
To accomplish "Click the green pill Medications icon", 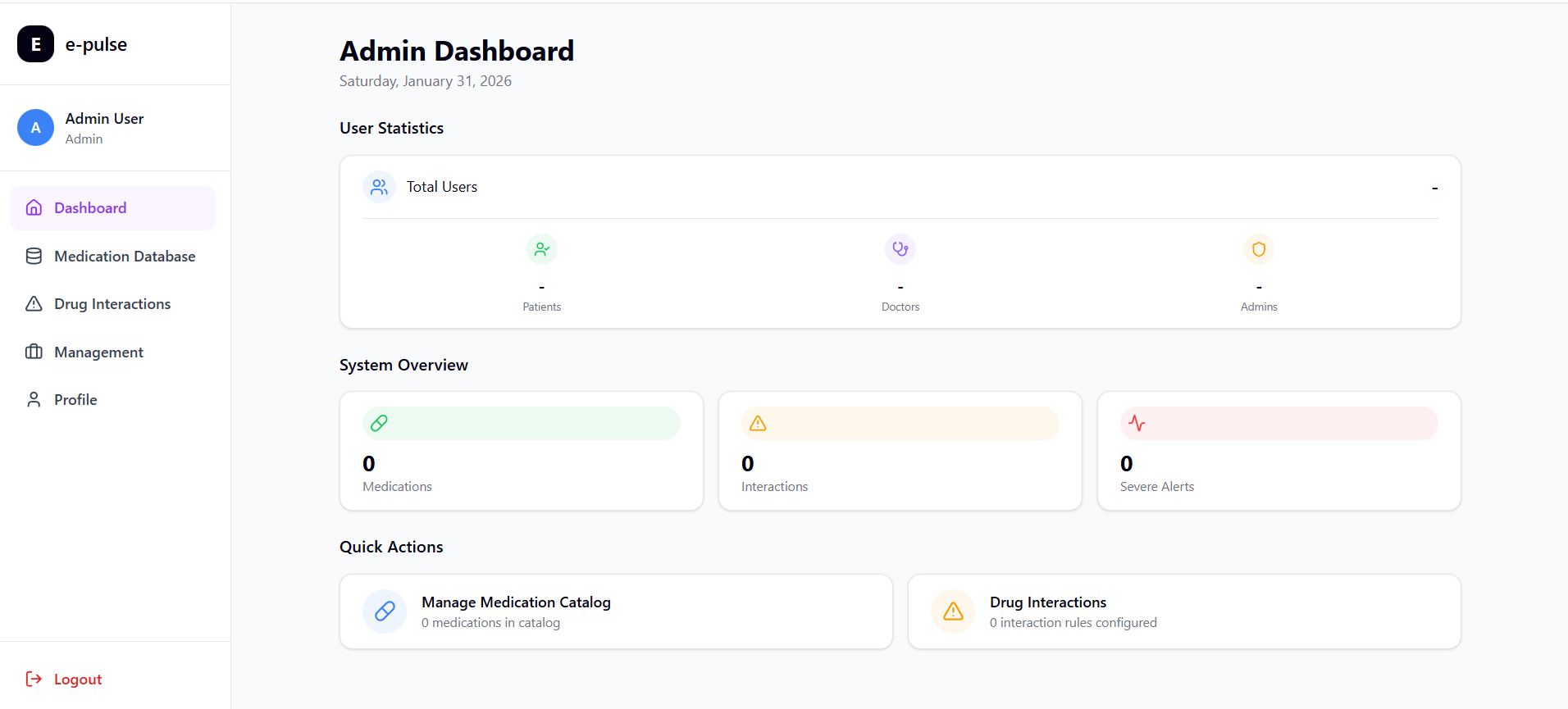I will click(x=379, y=424).
